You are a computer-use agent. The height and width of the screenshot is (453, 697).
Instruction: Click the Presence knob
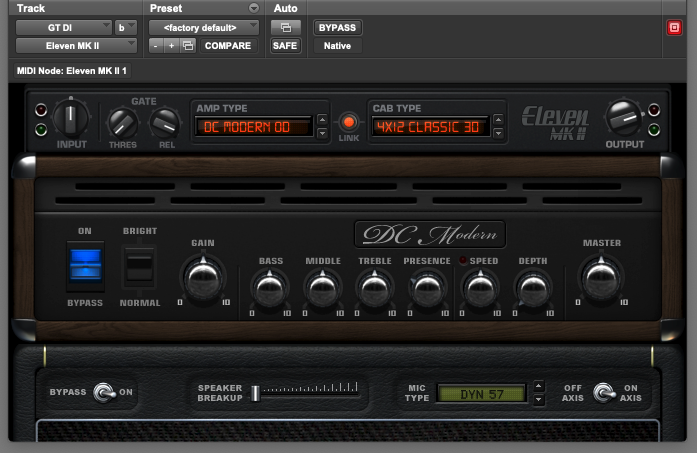pos(428,289)
